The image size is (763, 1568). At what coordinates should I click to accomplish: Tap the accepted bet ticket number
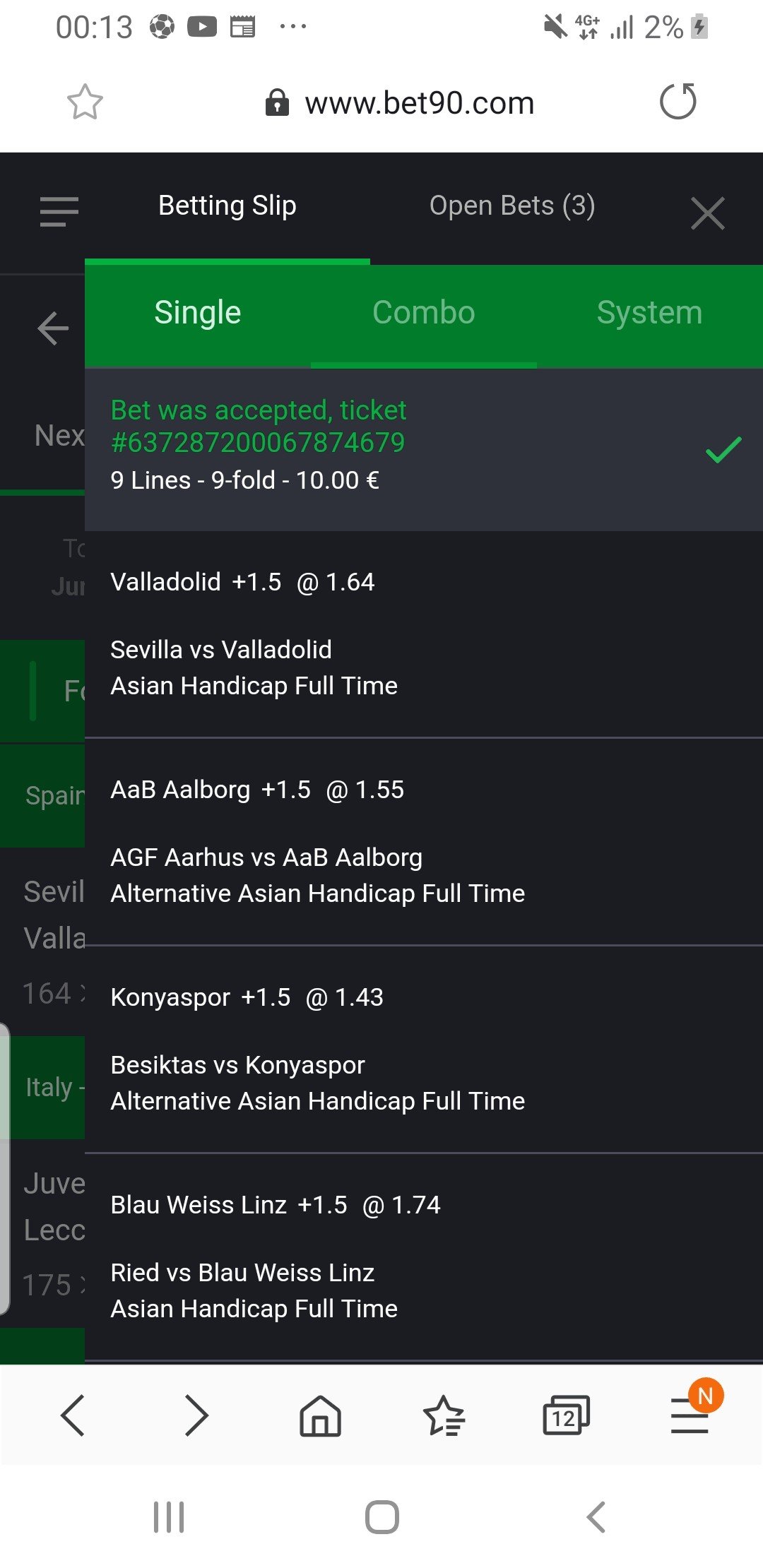pyautogui.click(x=258, y=443)
